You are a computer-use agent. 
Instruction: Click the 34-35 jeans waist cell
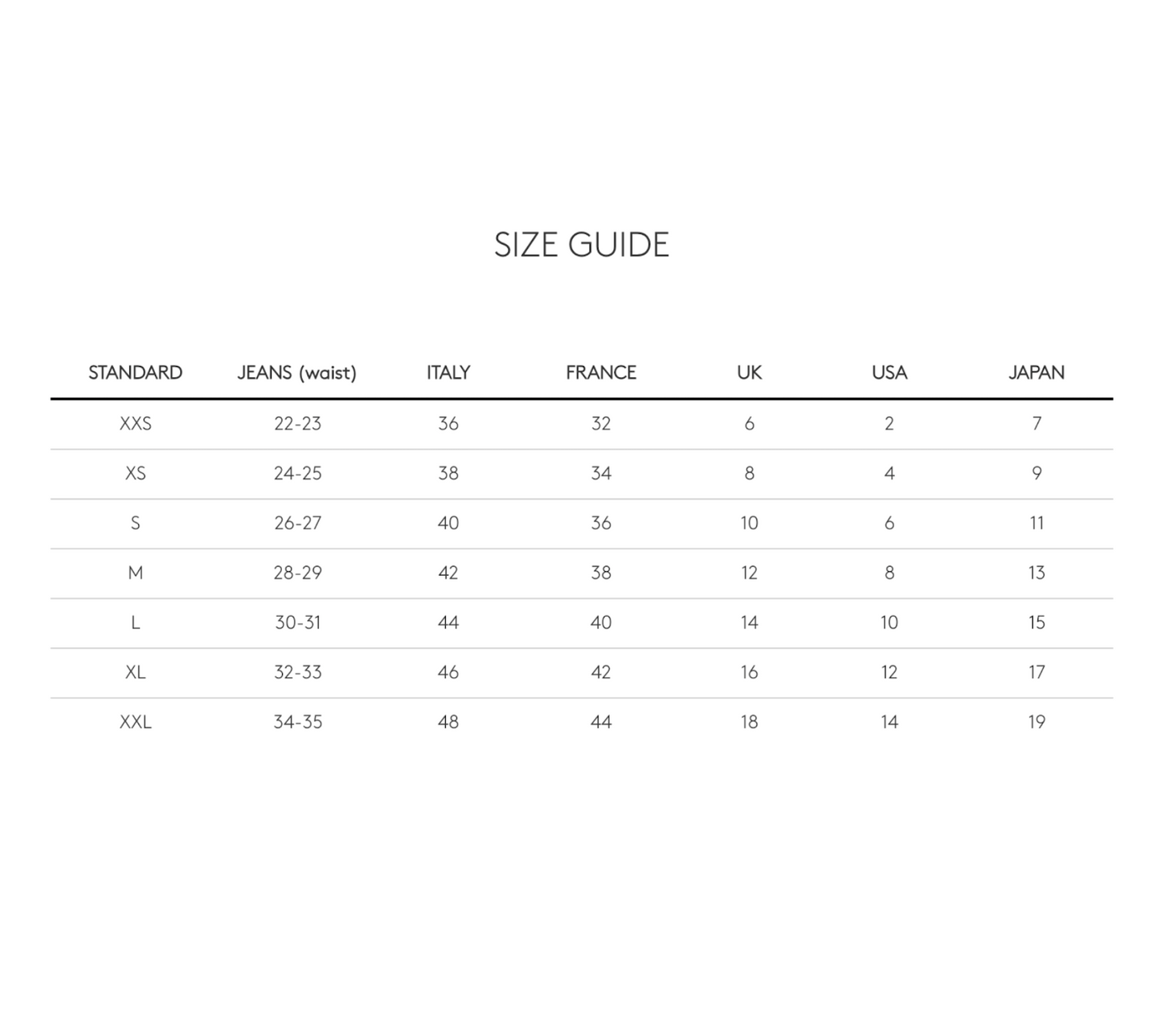tap(297, 722)
